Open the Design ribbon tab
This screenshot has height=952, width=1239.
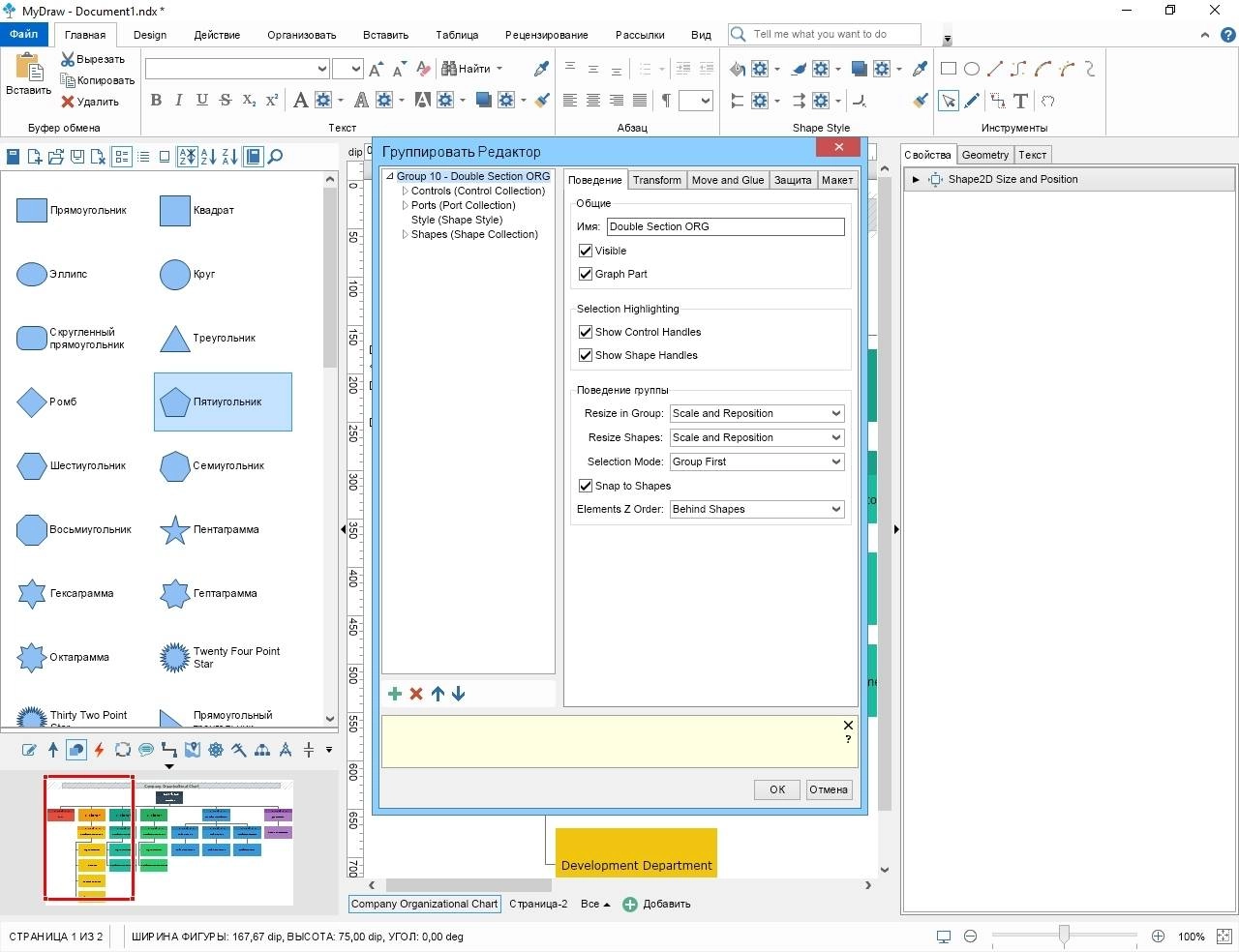[x=150, y=35]
